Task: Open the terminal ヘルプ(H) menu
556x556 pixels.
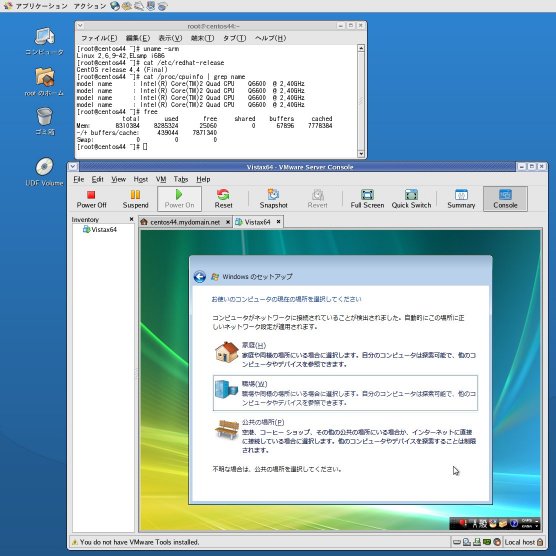Action: click(270, 38)
